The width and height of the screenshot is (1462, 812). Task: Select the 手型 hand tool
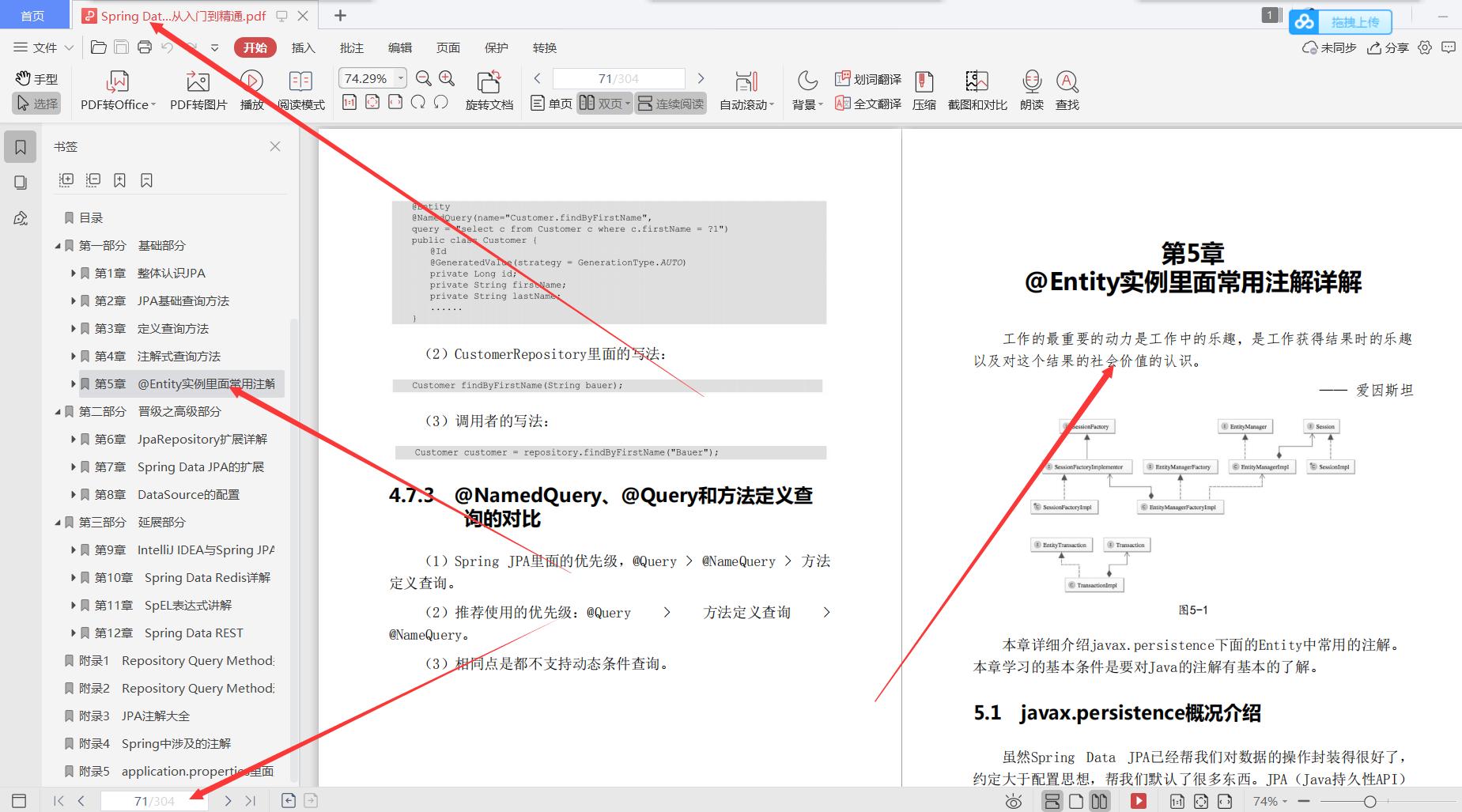[36, 79]
